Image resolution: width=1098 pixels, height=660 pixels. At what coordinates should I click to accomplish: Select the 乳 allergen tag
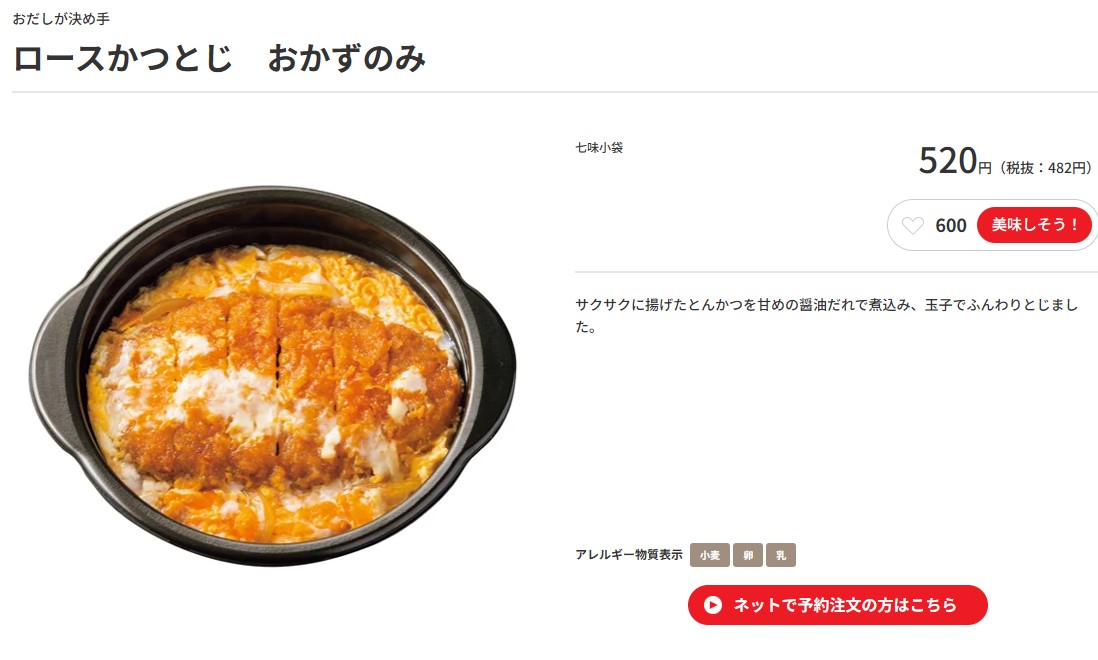coord(781,555)
